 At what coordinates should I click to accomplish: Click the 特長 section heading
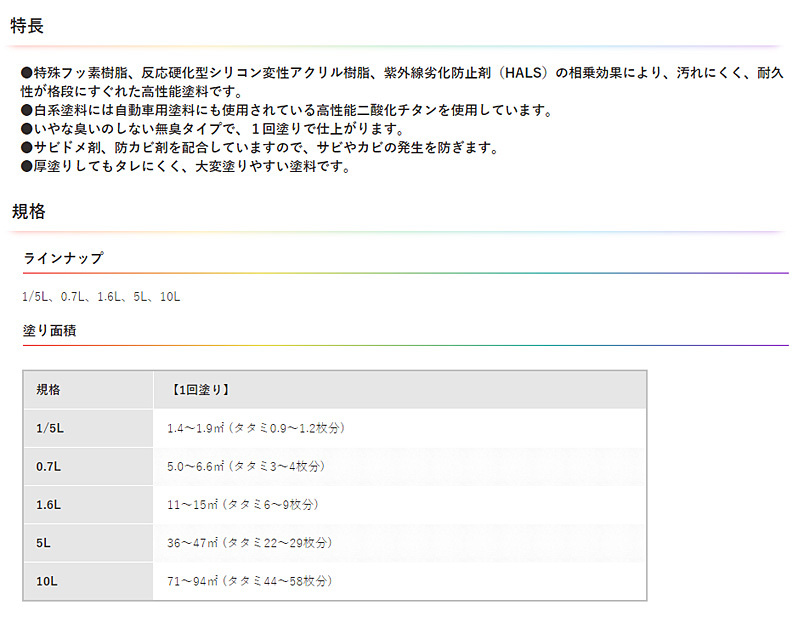(27, 26)
